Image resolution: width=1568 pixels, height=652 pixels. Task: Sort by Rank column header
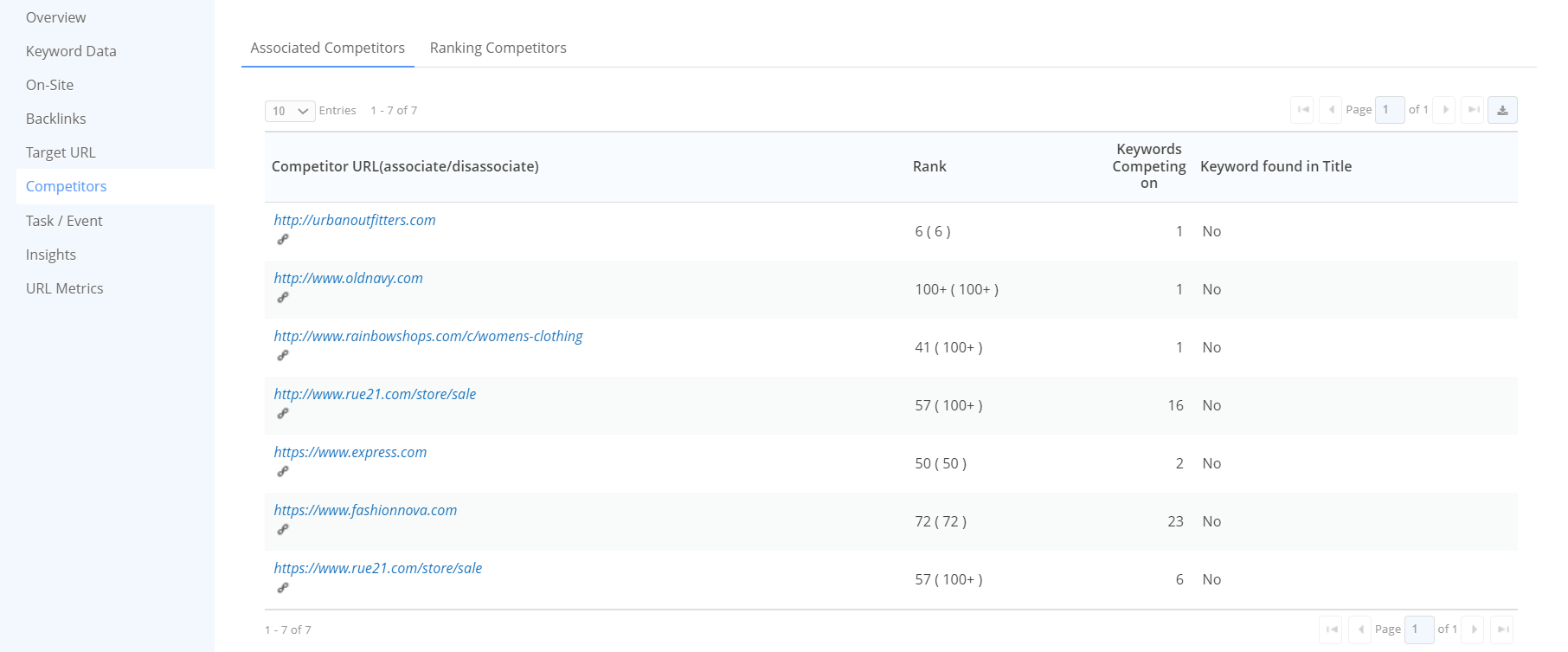pyautogui.click(x=929, y=166)
